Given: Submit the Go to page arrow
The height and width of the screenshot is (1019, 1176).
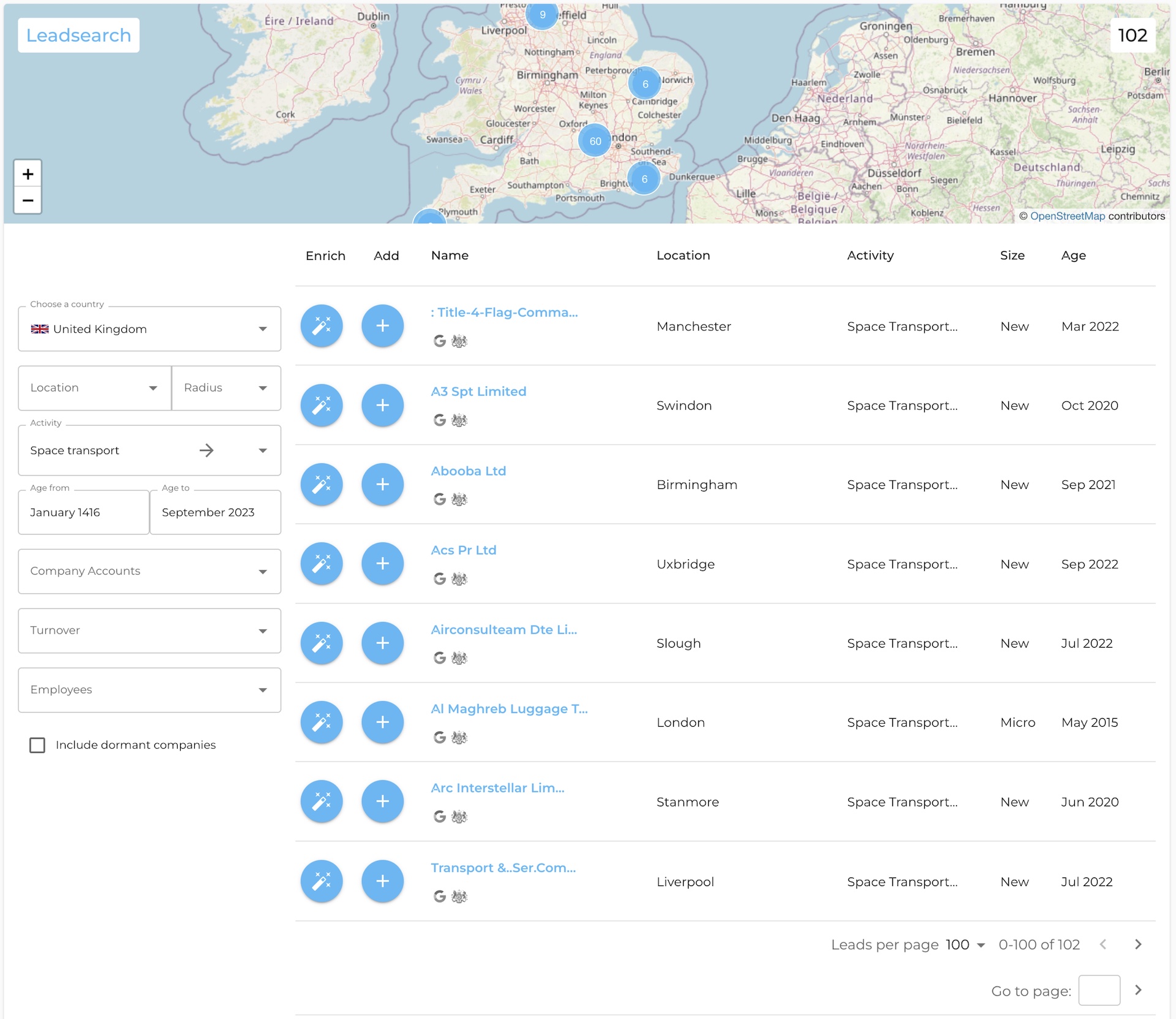Looking at the screenshot, I should [1138, 990].
